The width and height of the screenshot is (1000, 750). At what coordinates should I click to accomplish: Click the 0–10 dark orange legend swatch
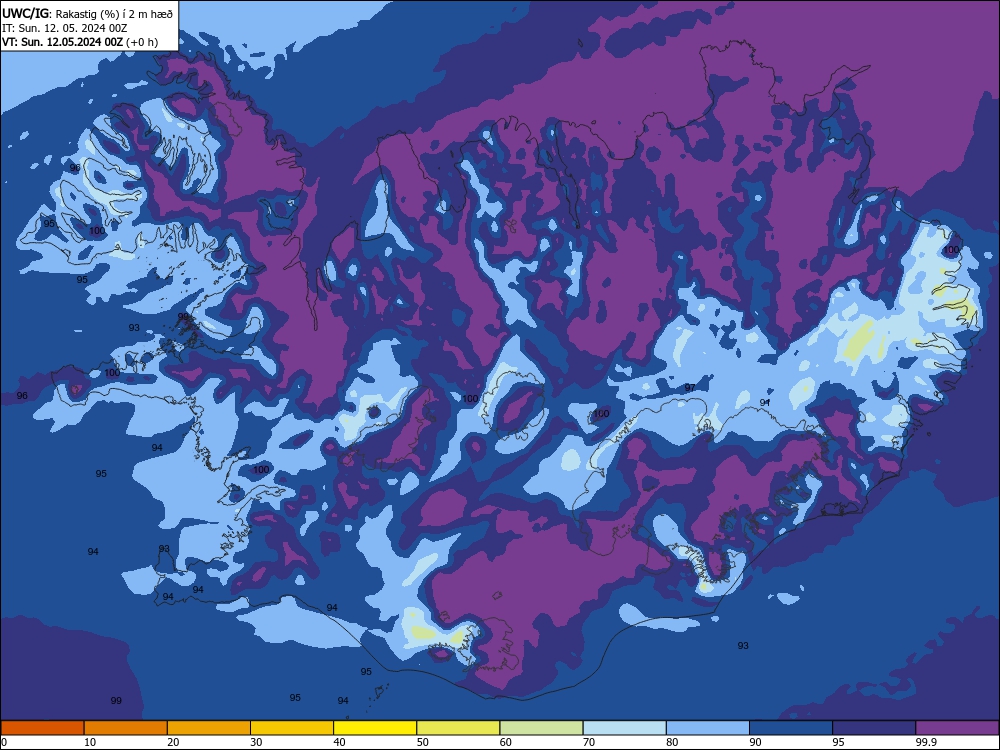[43, 728]
